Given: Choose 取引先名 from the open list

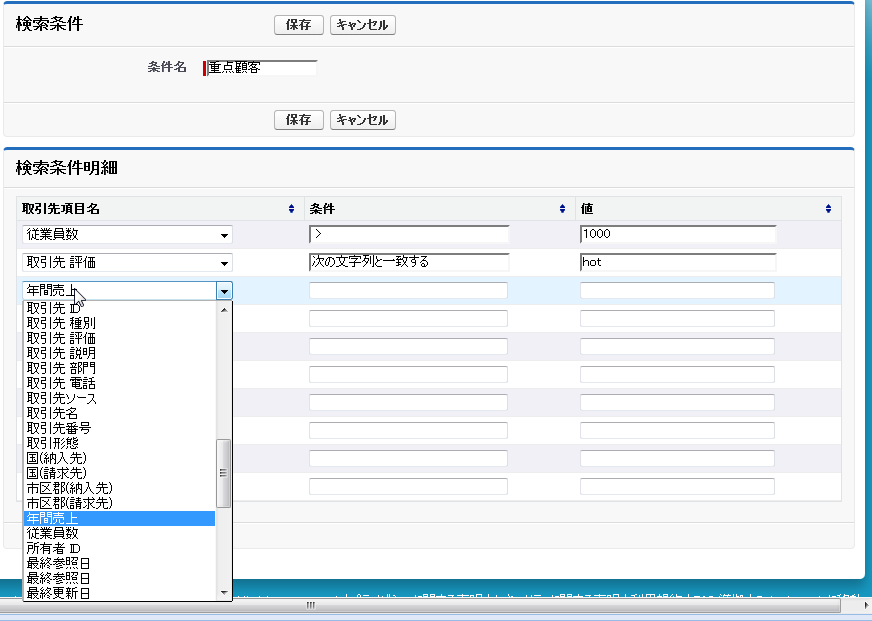Looking at the screenshot, I should tap(120, 413).
